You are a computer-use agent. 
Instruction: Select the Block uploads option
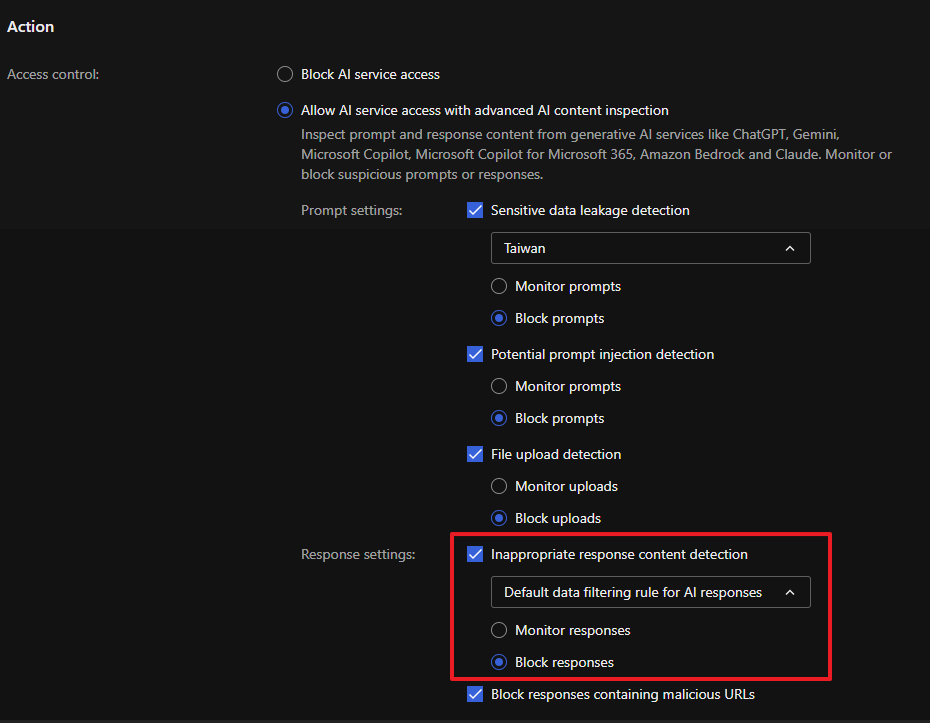[499, 518]
